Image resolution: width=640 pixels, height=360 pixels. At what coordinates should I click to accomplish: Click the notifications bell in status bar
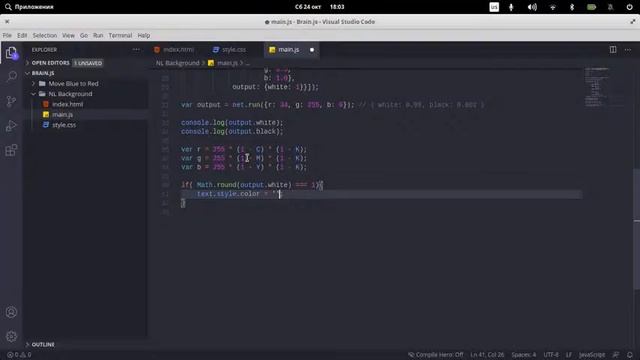(630, 355)
